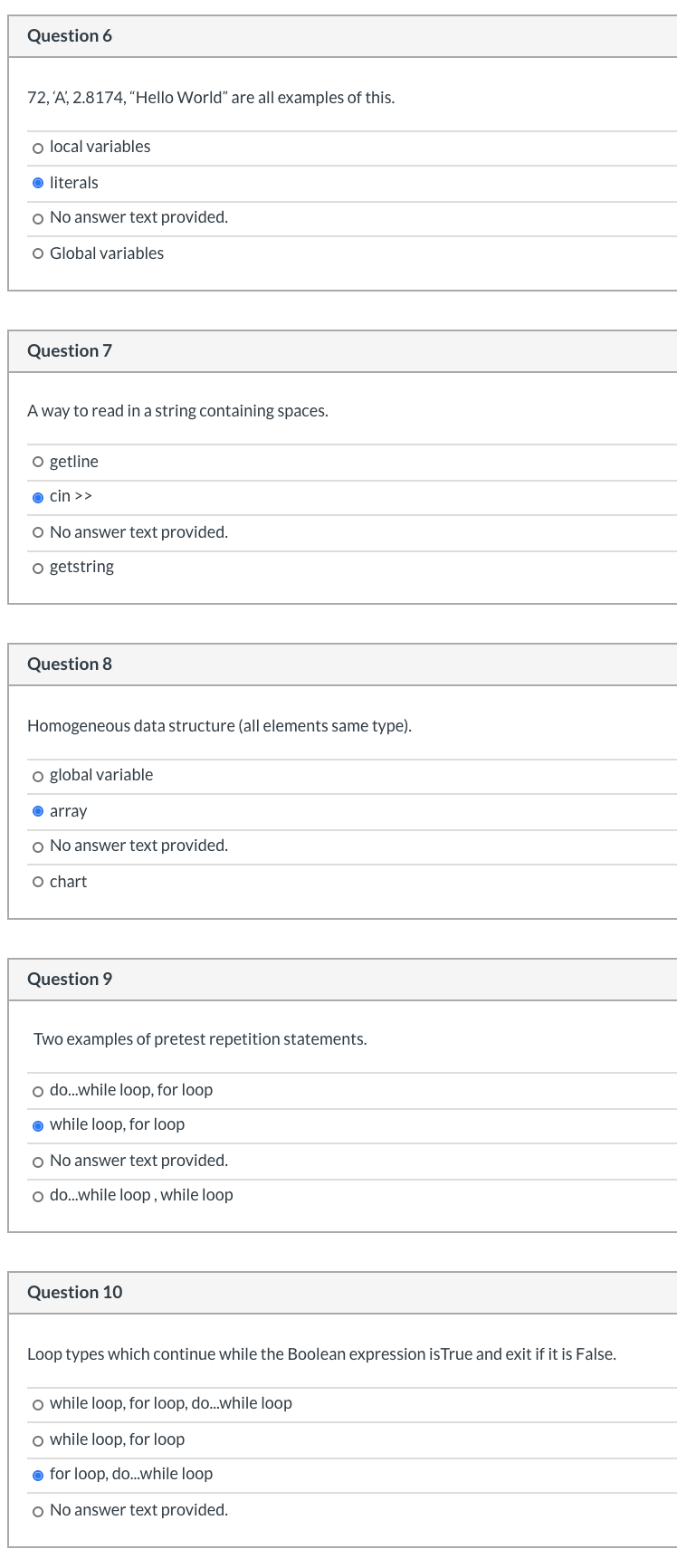Select 'literals' radio option in Question 6
Image resolution: width=677 pixels, height=1568 pixels.
tap(37, 183)
